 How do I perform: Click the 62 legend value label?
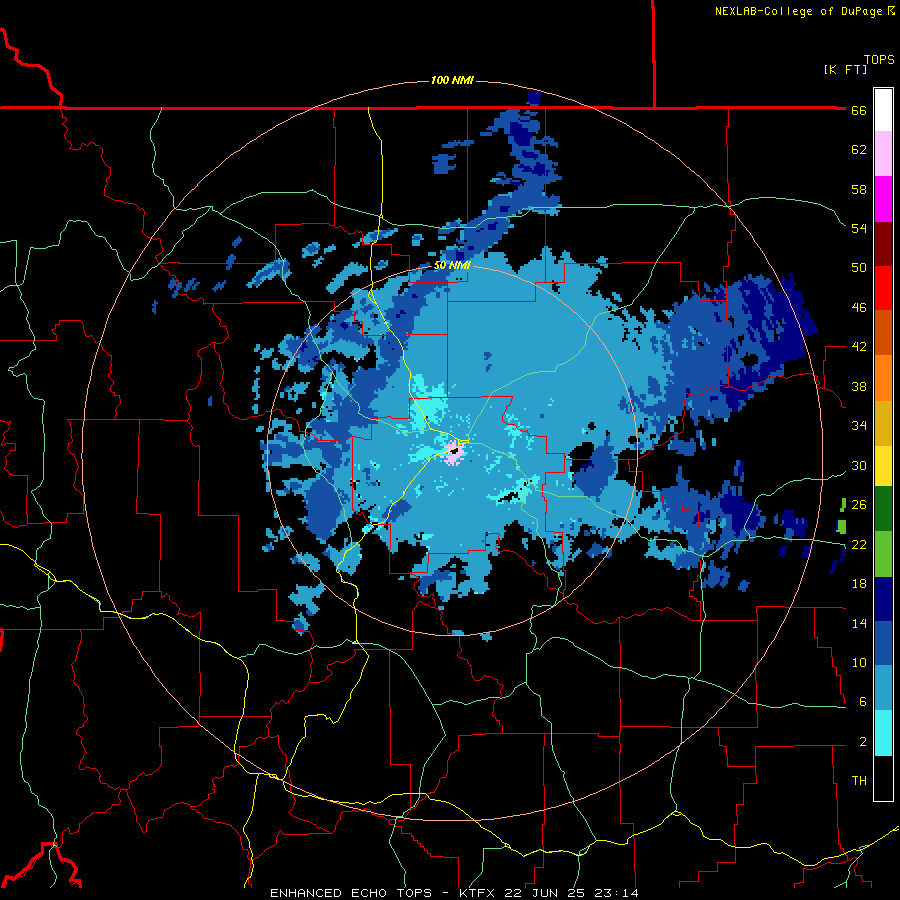[x=859, y=150]
